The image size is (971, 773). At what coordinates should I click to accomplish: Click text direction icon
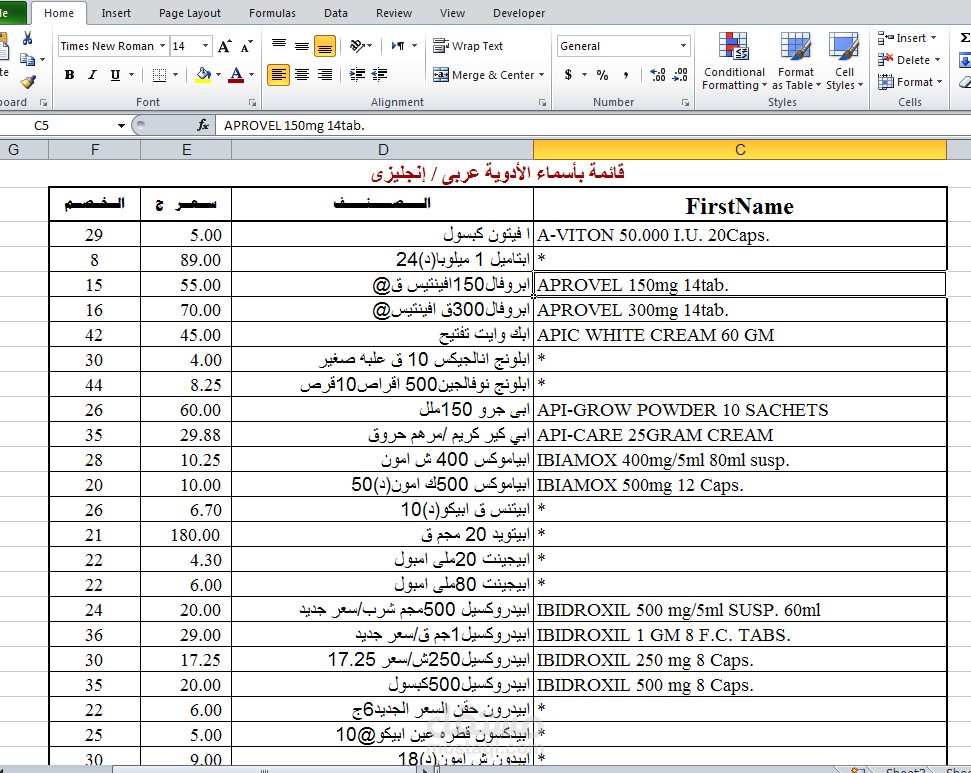pos(398,46)
